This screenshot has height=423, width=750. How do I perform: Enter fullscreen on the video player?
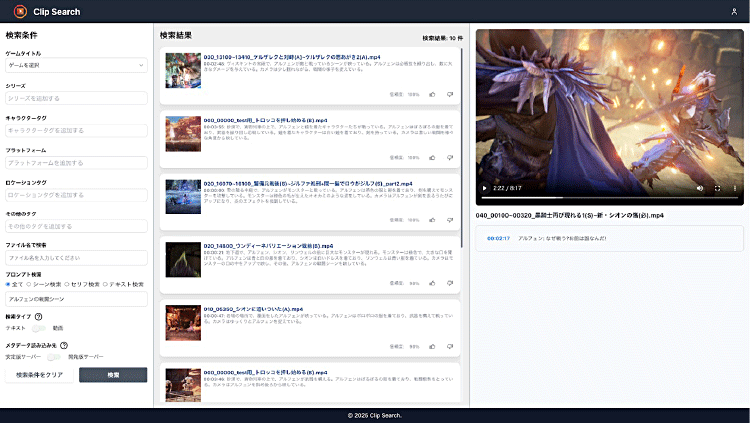(x=717, y=188)
